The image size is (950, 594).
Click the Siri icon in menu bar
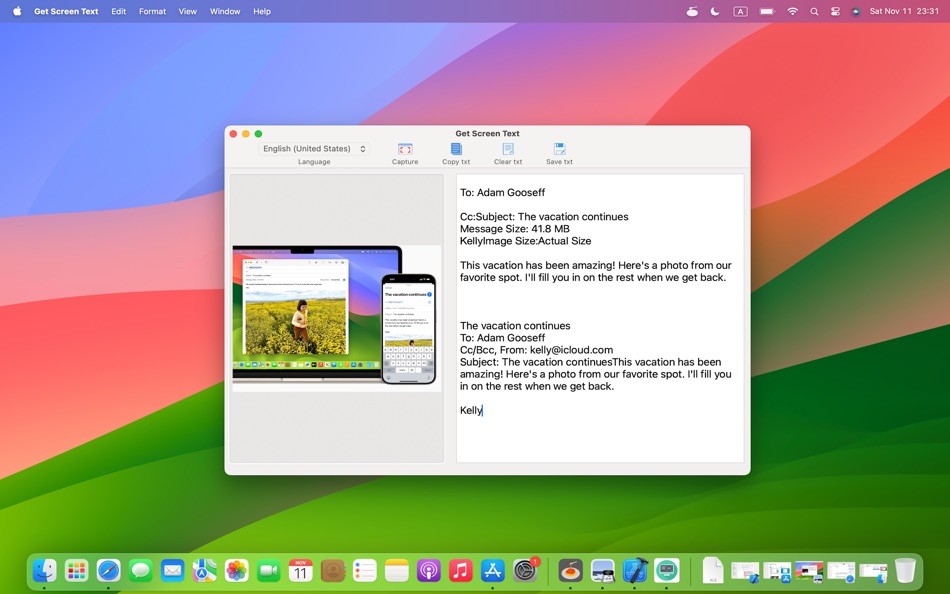pyautogui.click(x=855, y=11)
